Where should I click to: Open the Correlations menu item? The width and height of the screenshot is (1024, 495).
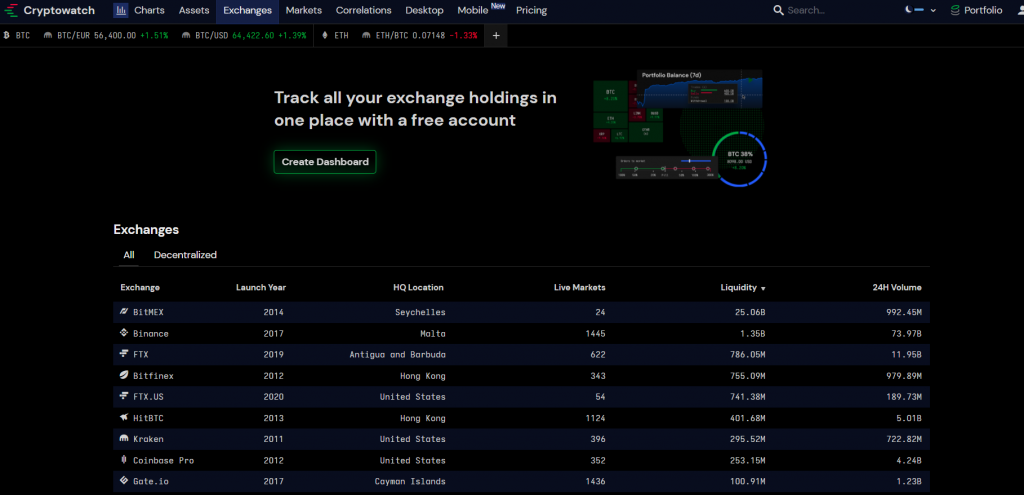(364, 10)
